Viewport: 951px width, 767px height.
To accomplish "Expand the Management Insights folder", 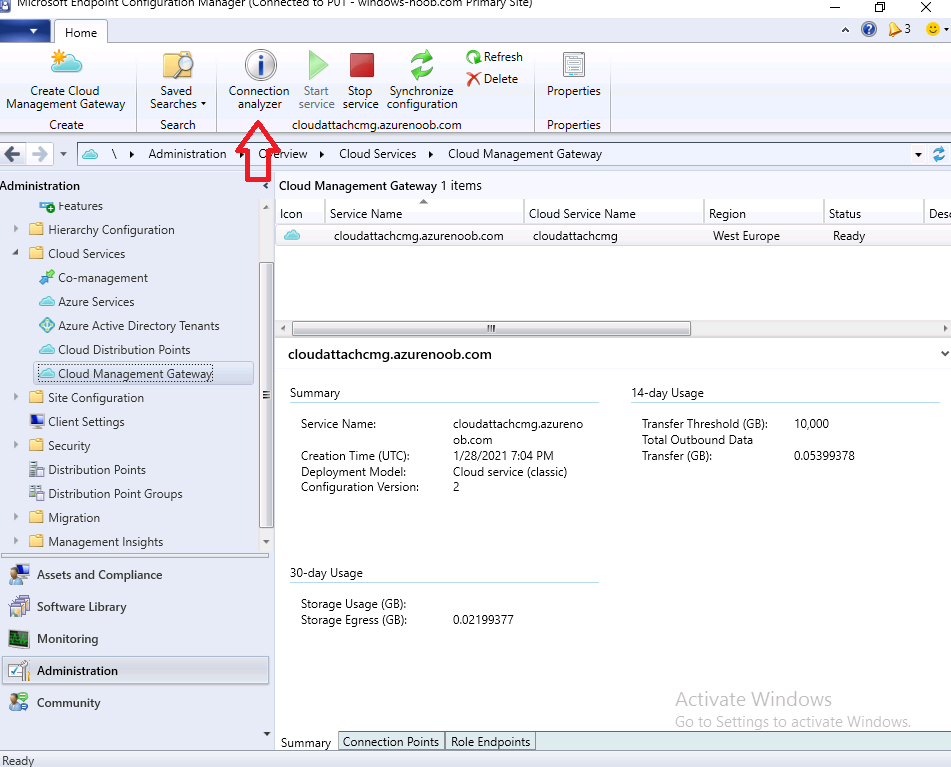I will [16, 540].
